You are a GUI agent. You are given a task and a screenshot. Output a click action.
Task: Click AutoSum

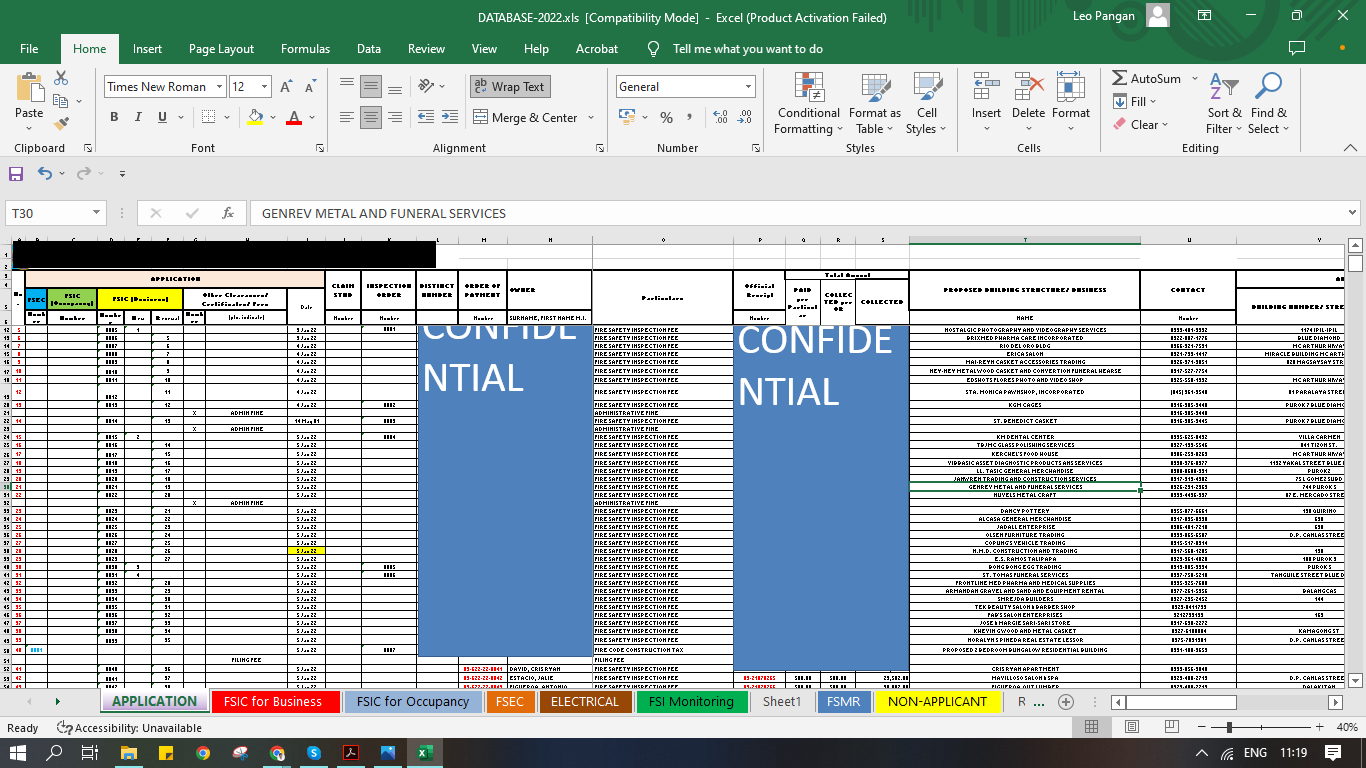pyautogui.click(x=1147, y=78)
